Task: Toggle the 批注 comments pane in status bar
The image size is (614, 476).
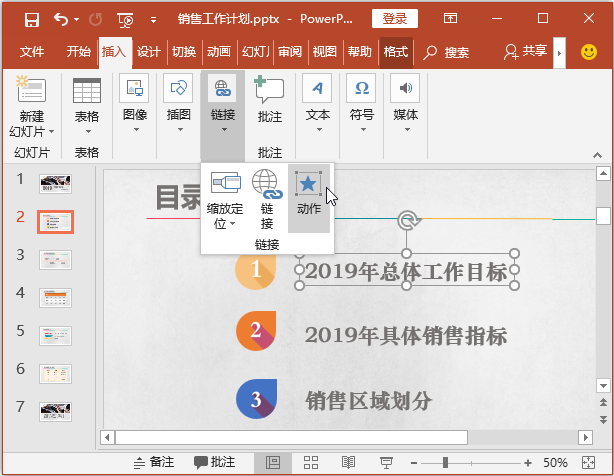Action: coord(215,463)
